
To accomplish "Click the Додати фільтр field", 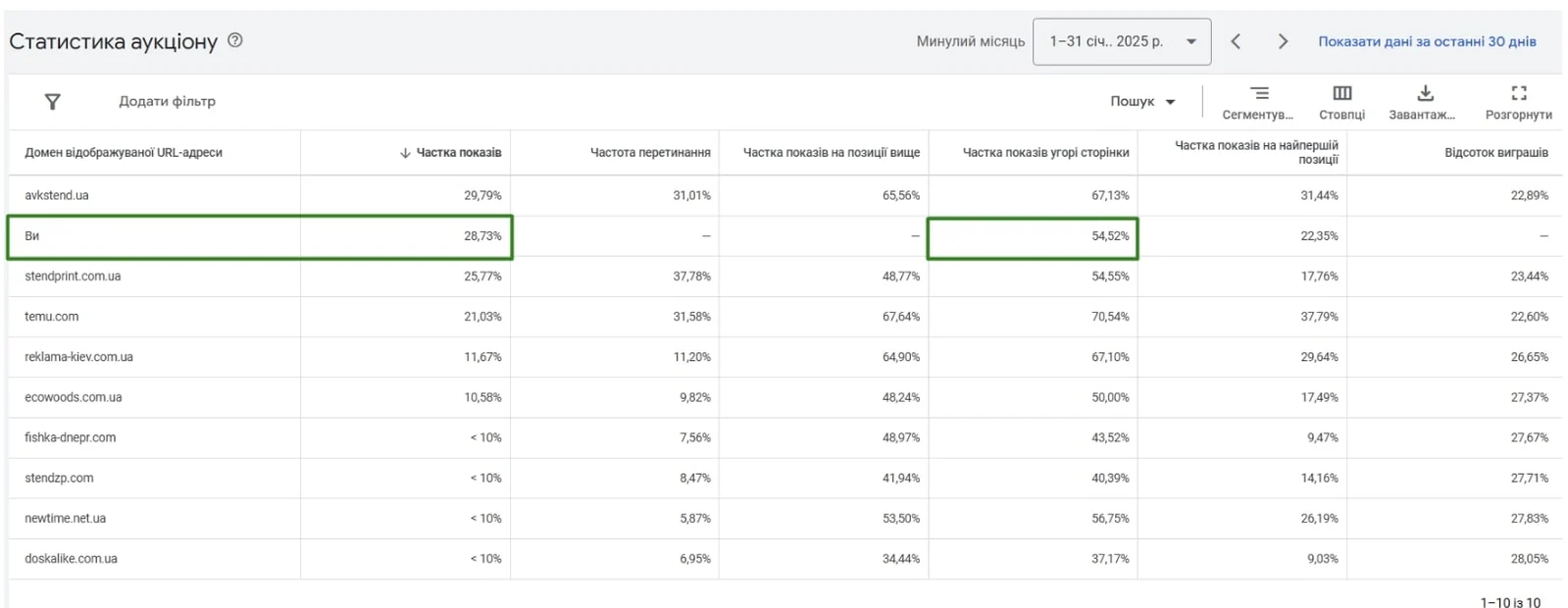I will point(167,101).
